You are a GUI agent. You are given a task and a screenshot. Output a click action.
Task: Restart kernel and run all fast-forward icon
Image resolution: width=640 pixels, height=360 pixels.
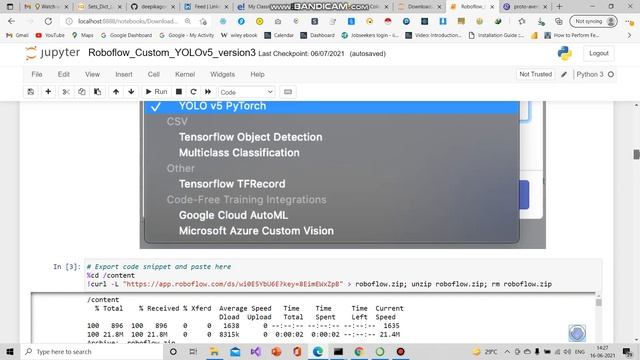[x=208, y=92]
